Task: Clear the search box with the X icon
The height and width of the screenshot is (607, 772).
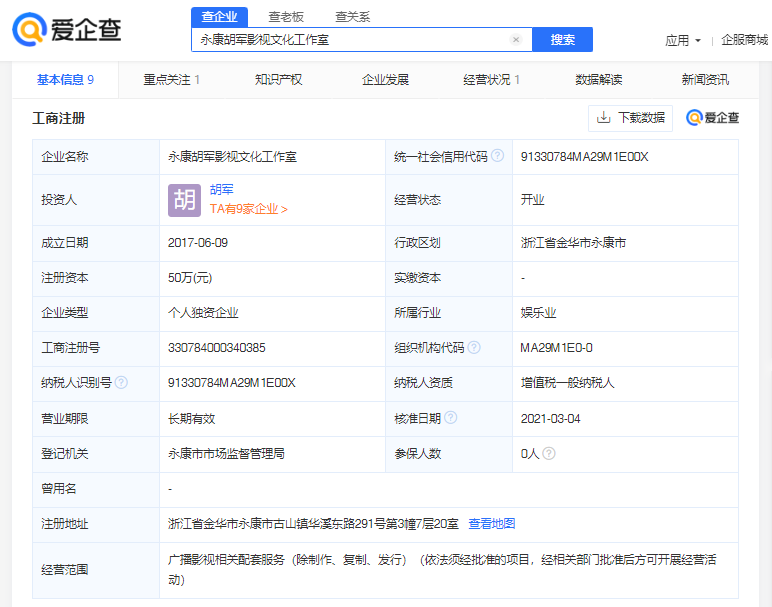Action: tap(516, 40)
